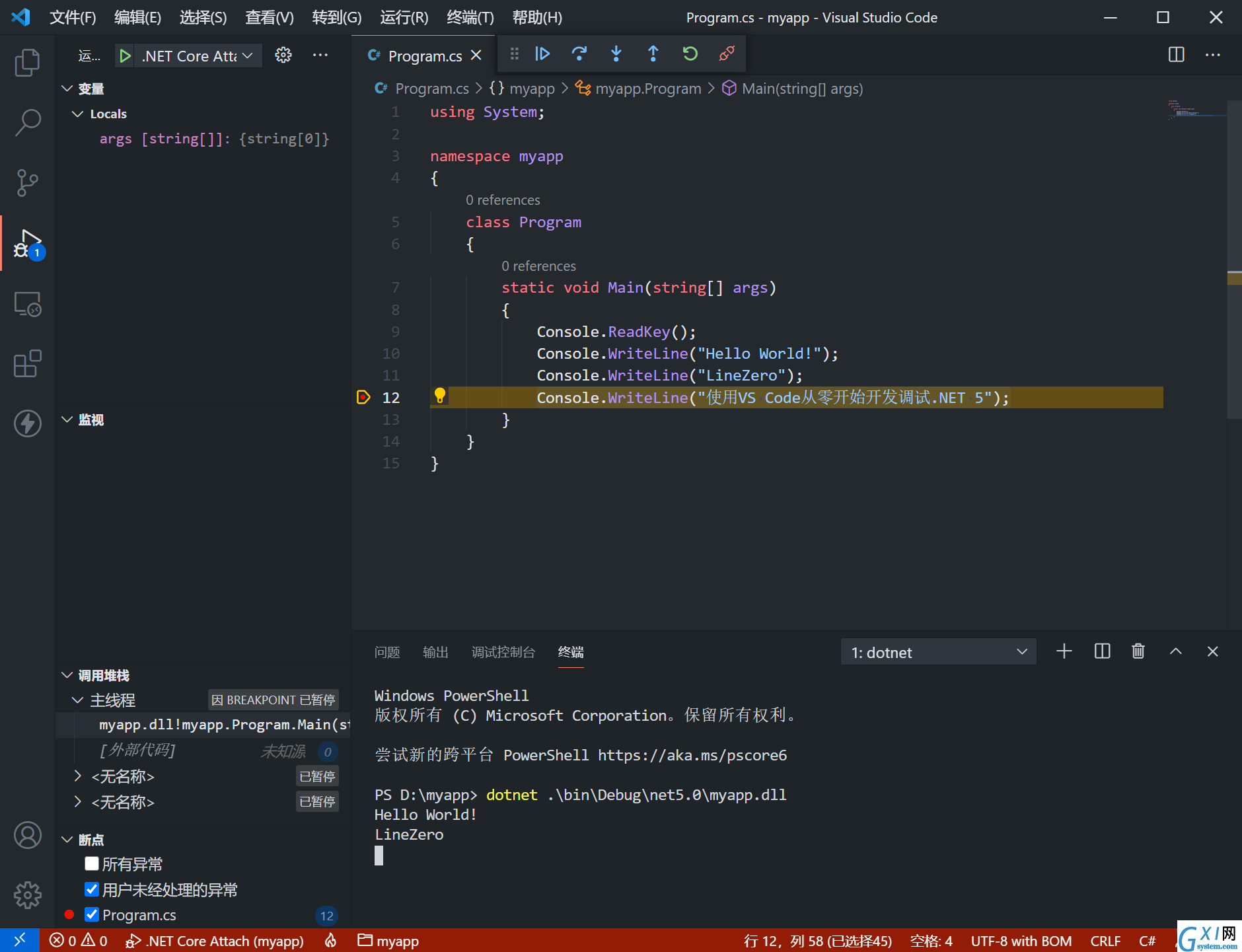The width and height of the screenshot is (1242, 952).
Task: Collapse the 调用堆栈 section
Action: point(67,675)
